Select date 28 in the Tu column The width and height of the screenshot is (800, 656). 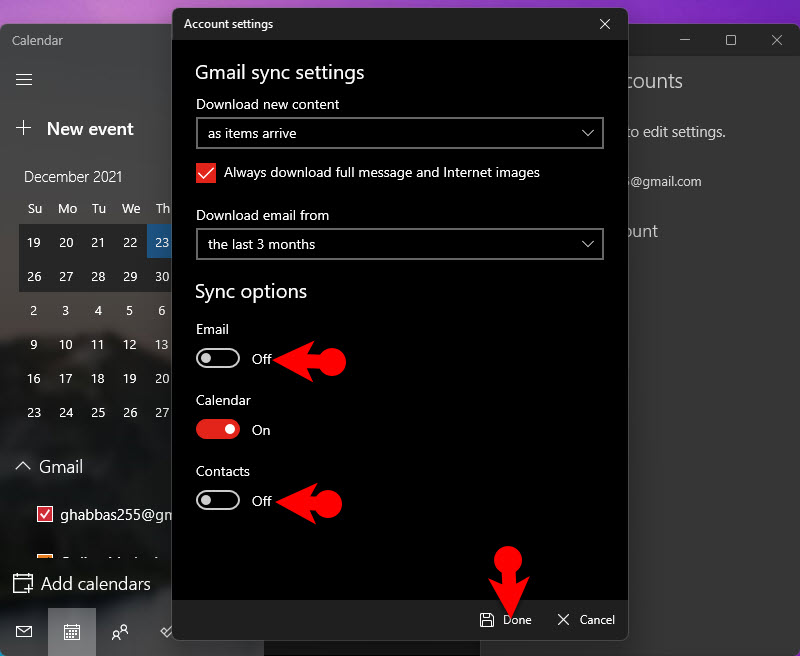tap(98, 276)
